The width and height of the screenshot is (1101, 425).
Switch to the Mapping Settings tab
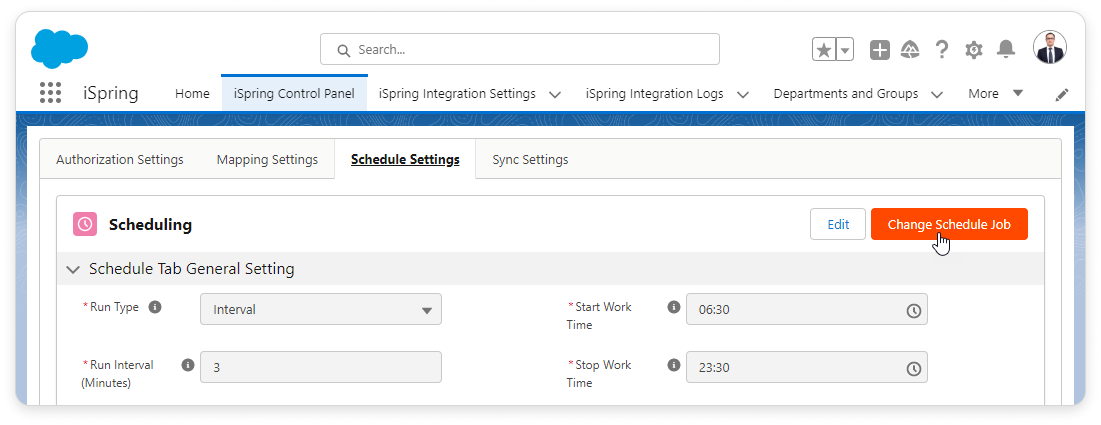267,159
